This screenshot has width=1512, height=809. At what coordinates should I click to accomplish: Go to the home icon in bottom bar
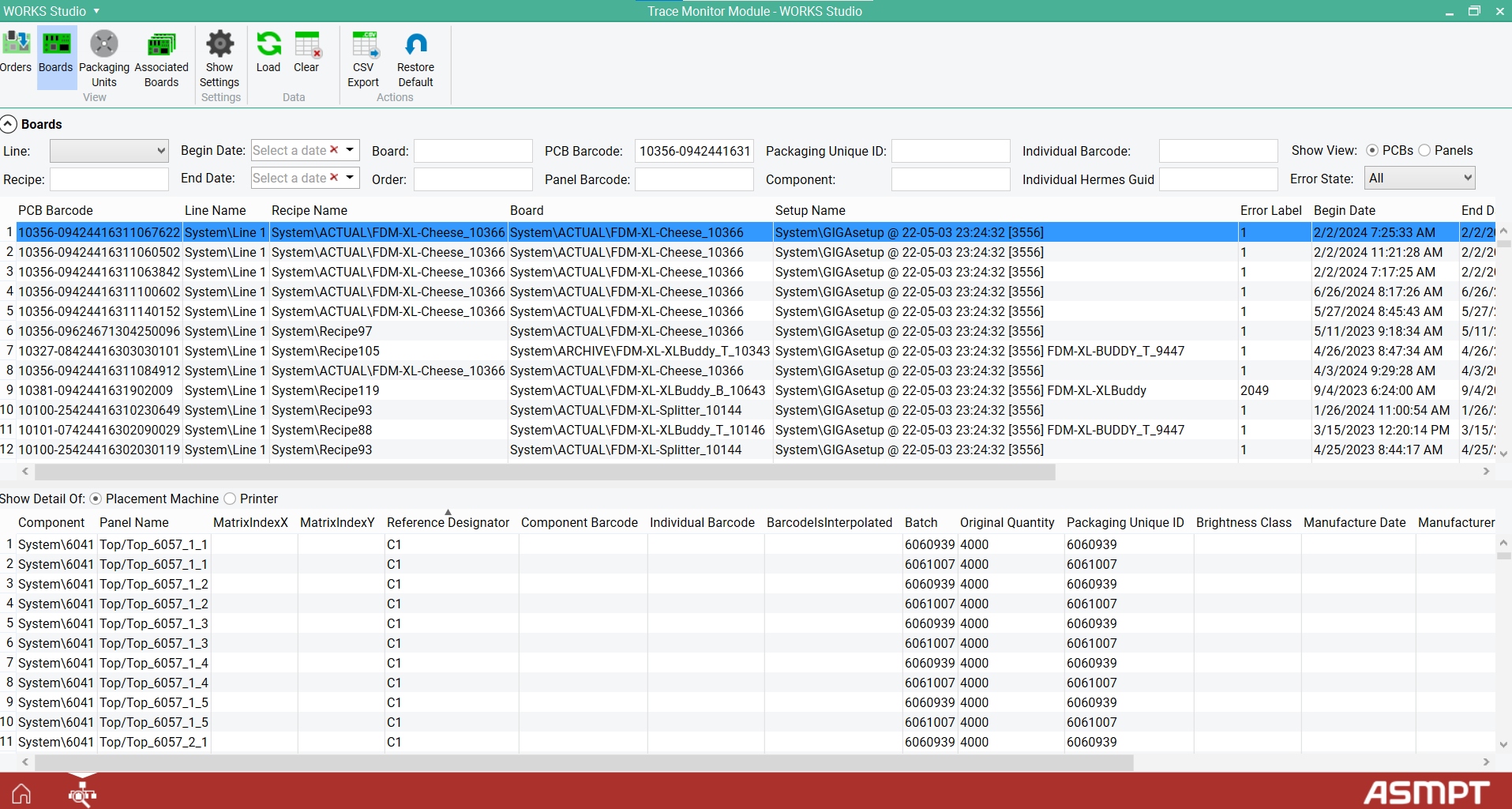click(x=21, y=793)
